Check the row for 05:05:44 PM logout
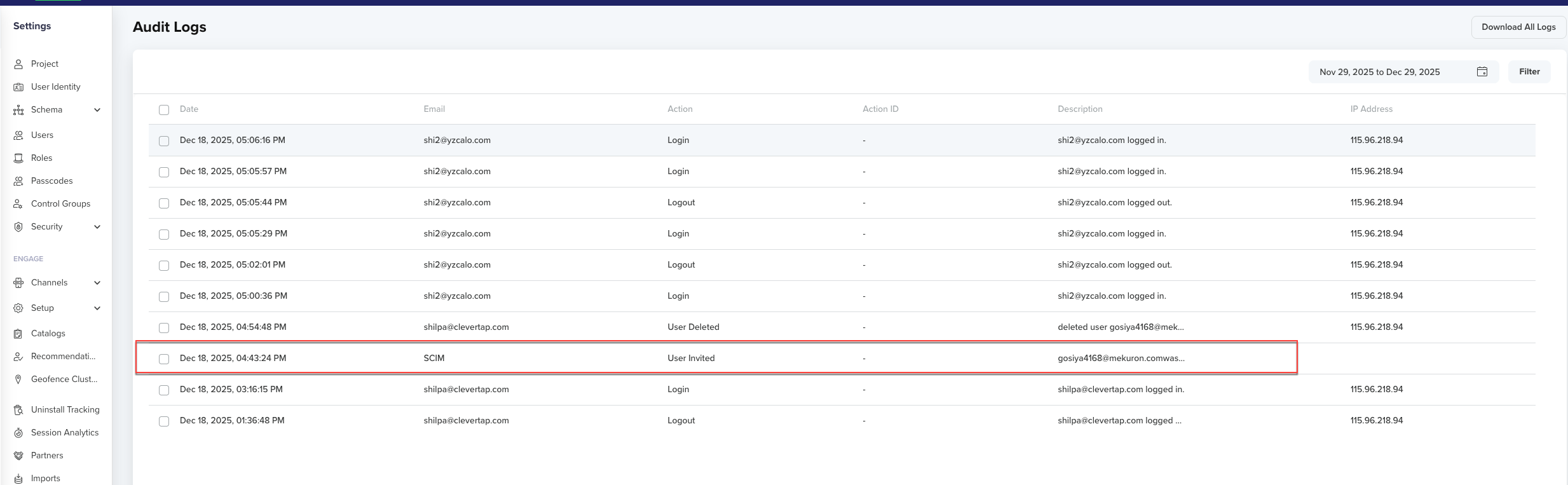This screenshot has width=1568, height=485. tap(164, 203)
